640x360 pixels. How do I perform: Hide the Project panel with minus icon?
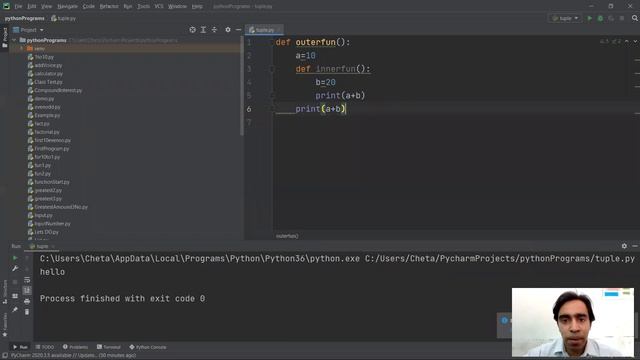[238, 30]
